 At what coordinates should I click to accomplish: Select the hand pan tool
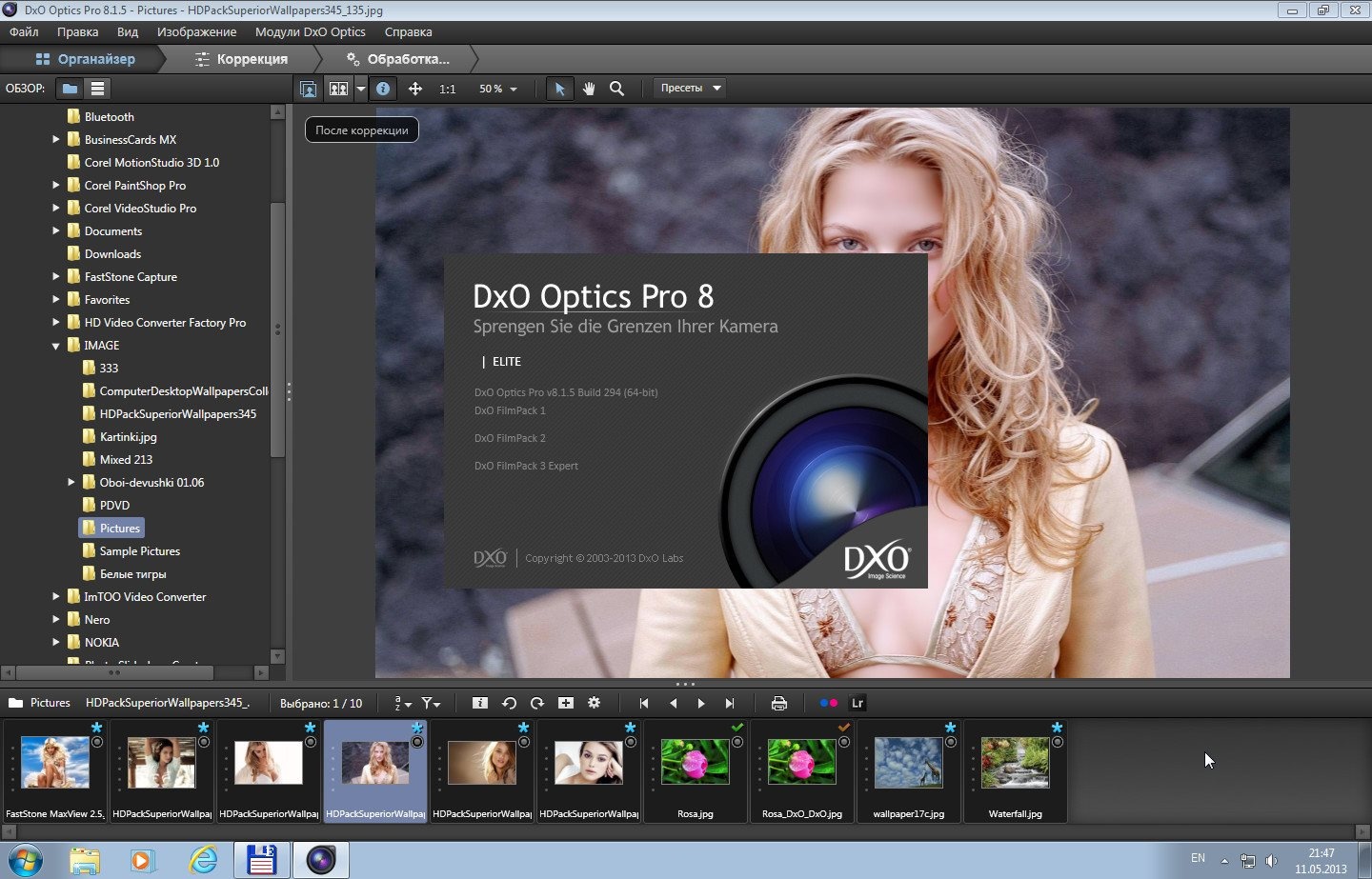[589, 89]
